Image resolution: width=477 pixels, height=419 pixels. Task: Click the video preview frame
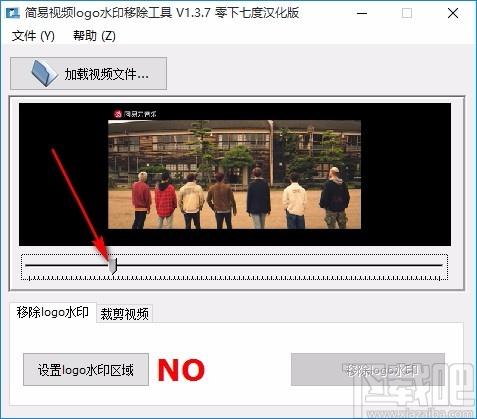pos(235,174)
